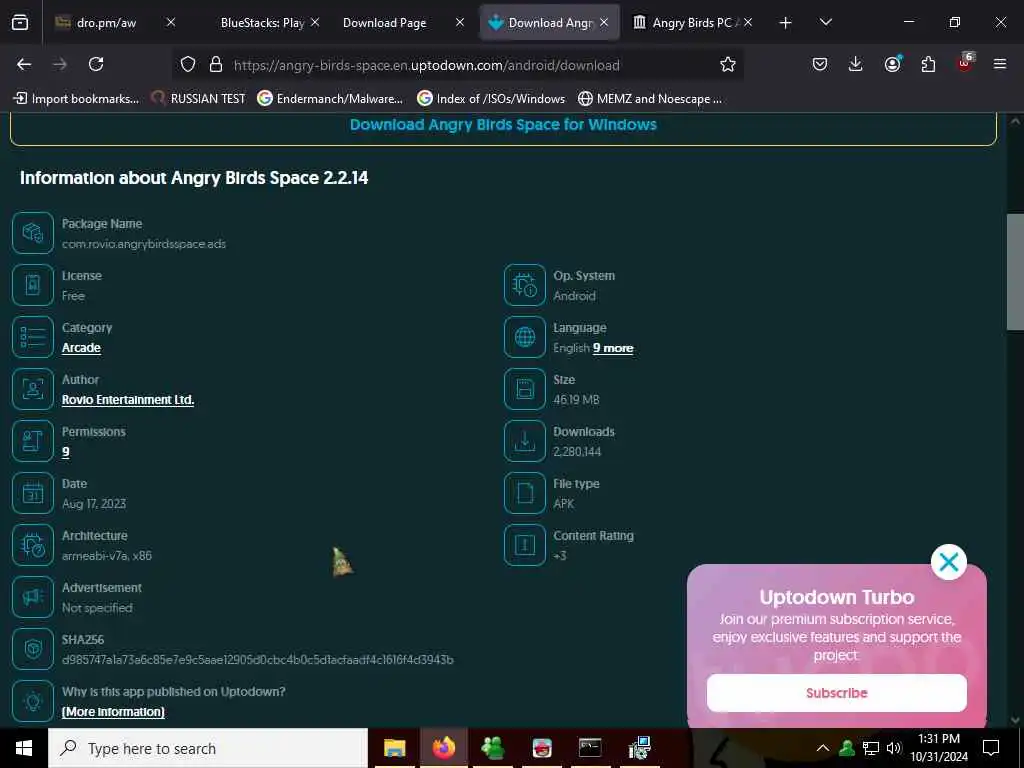Close the BlueStacks: Play tab

click(315, 22)
